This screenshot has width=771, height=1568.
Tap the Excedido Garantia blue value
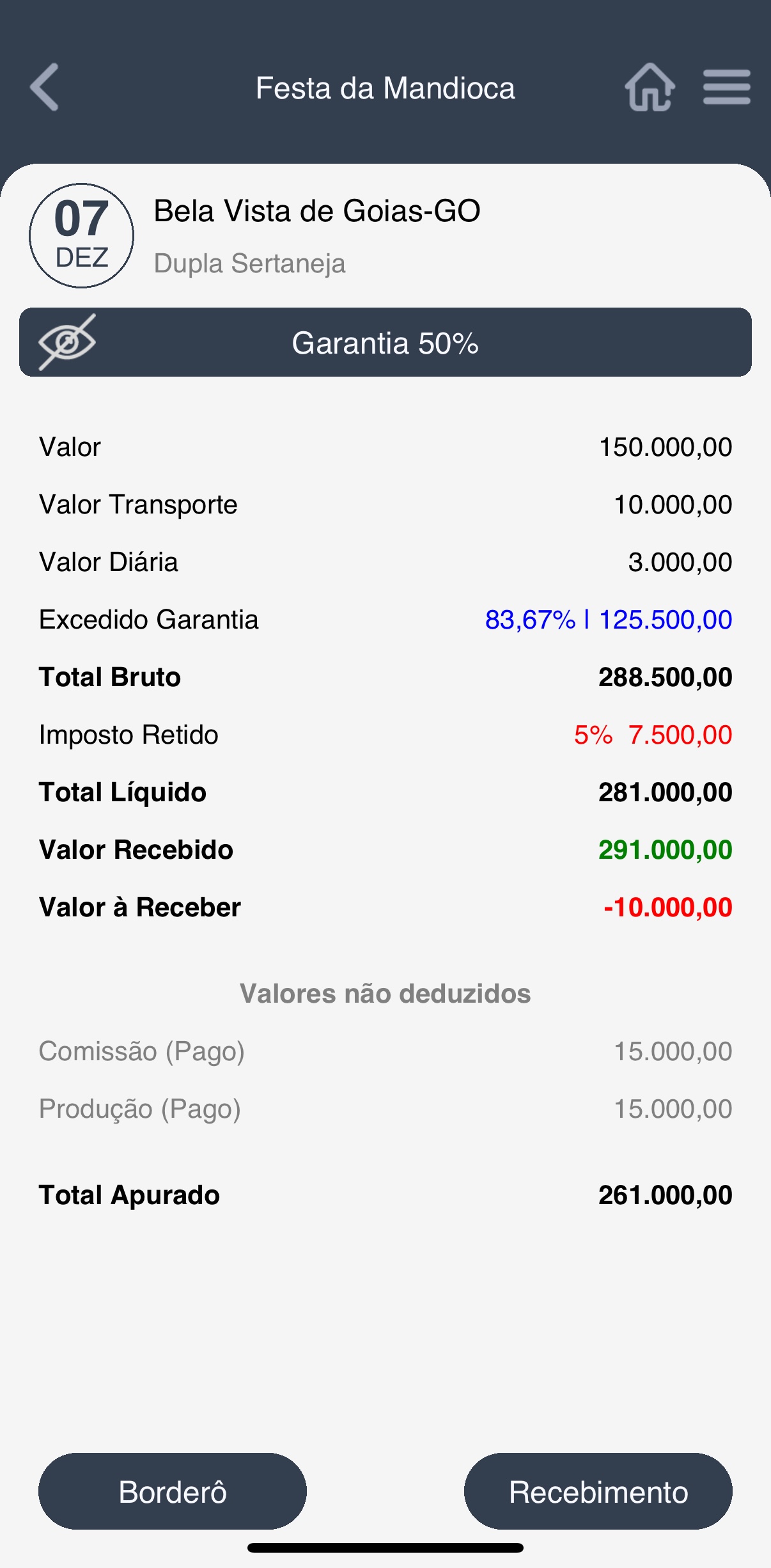[x=608, y=620]
